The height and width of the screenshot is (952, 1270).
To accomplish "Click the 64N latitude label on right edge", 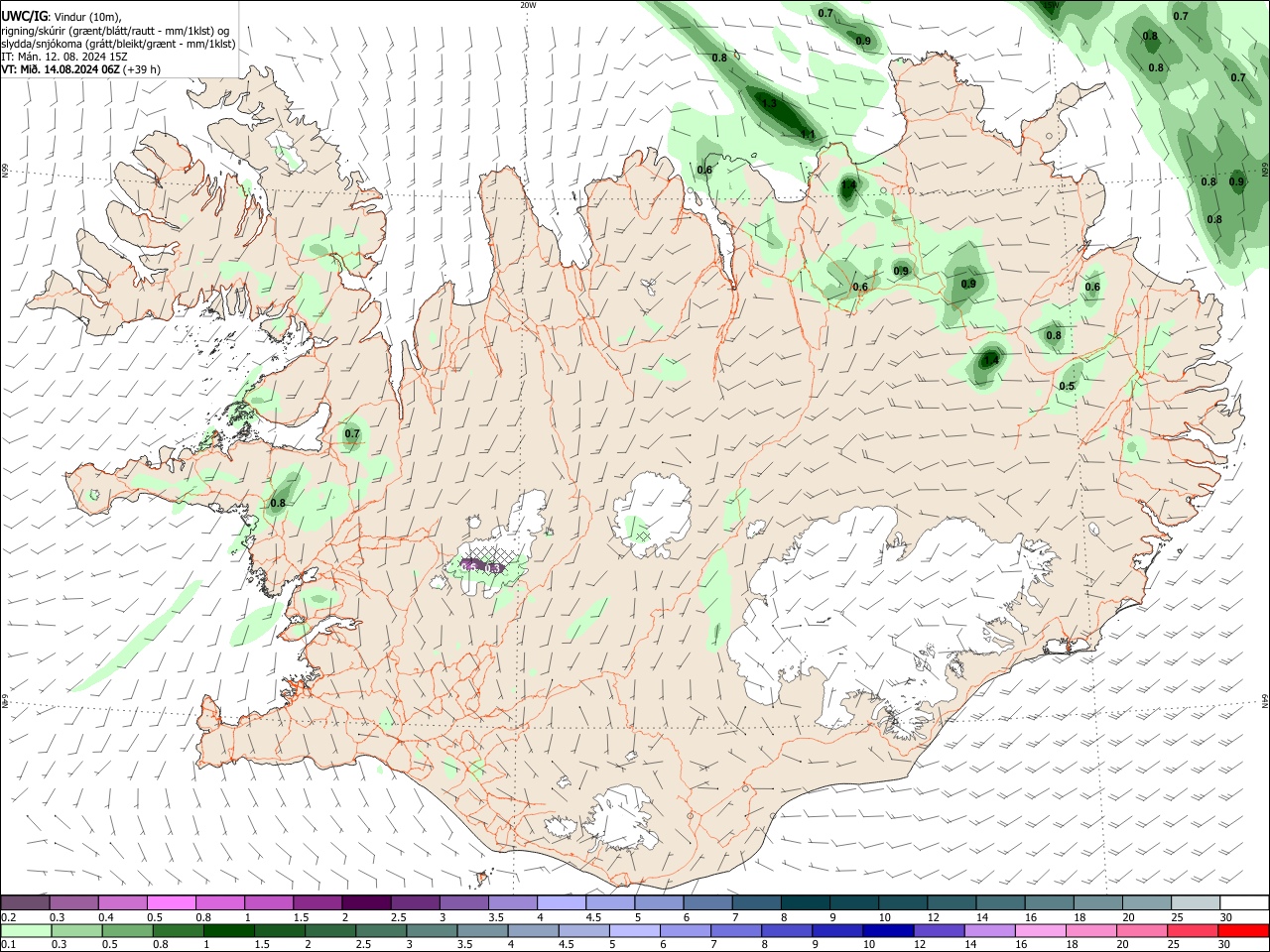I will (1265, 700).
